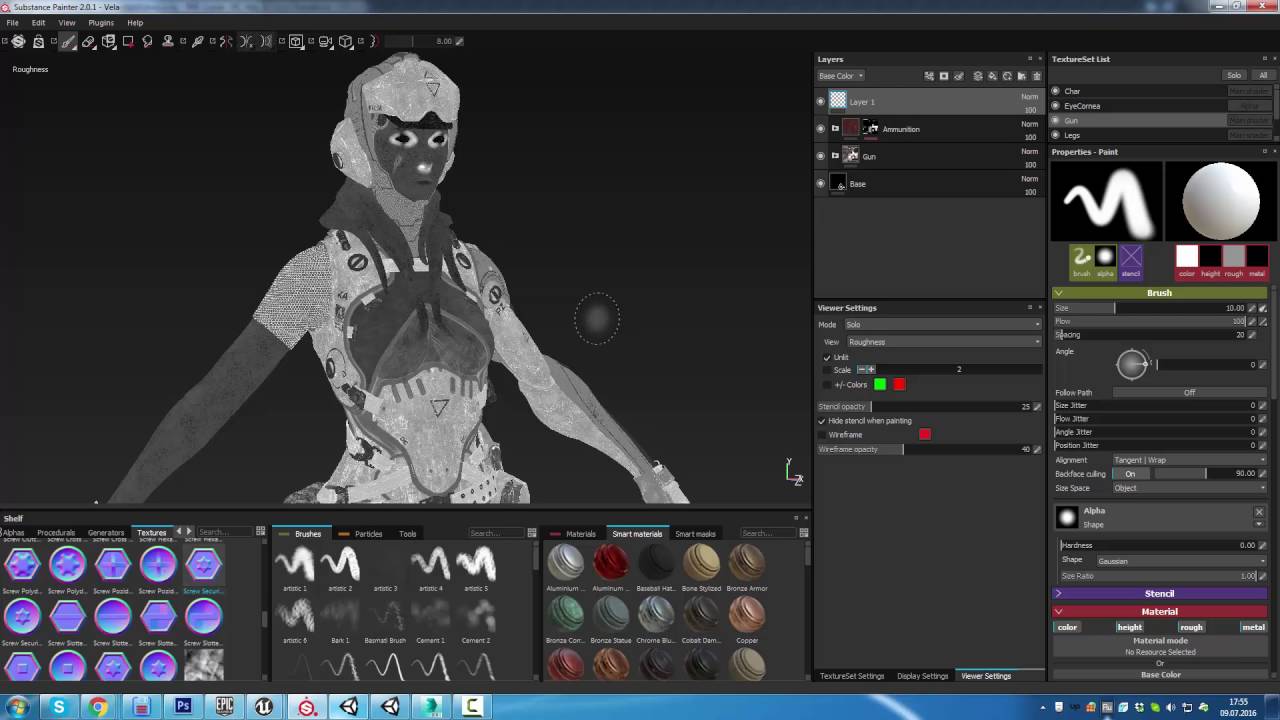Open the File menu

[12, 22]
